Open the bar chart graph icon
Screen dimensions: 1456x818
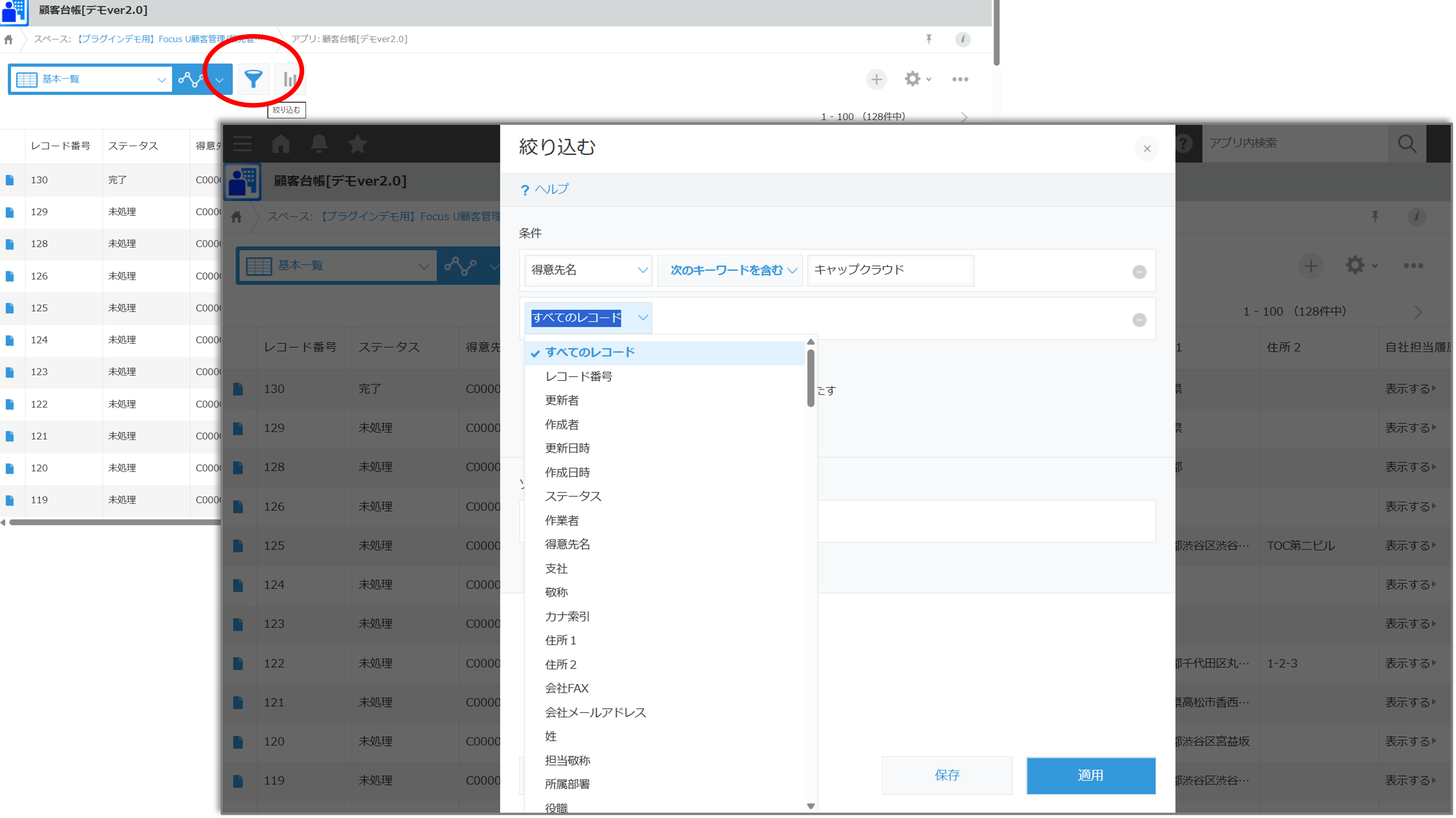click(x=289, y=79)
